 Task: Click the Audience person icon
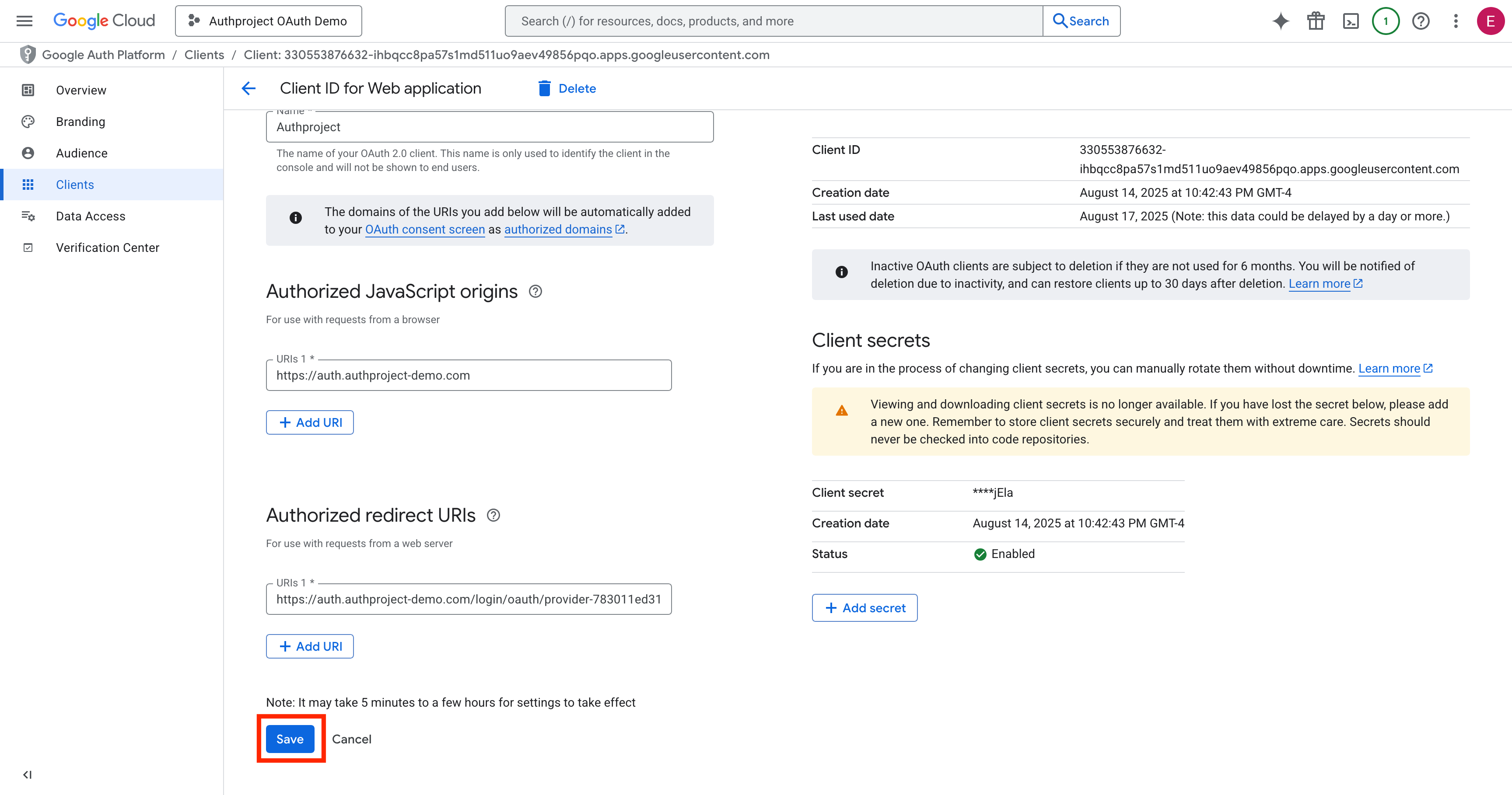[28, 153]
